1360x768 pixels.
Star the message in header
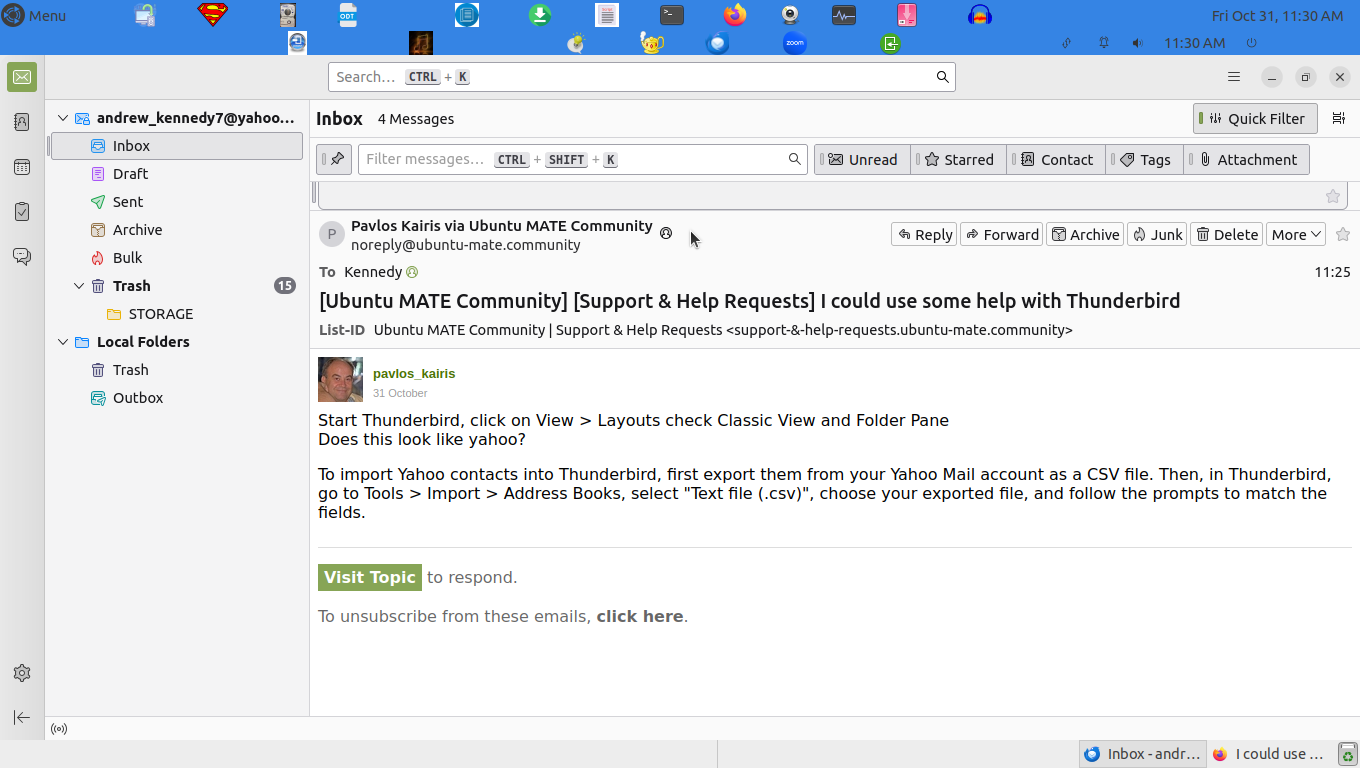(1343, 234)
